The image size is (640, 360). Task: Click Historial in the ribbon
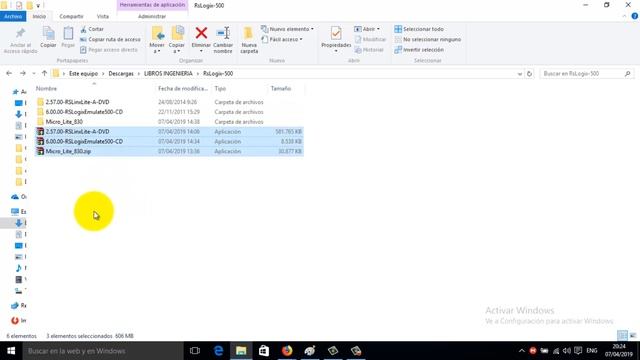coord(369,50)
